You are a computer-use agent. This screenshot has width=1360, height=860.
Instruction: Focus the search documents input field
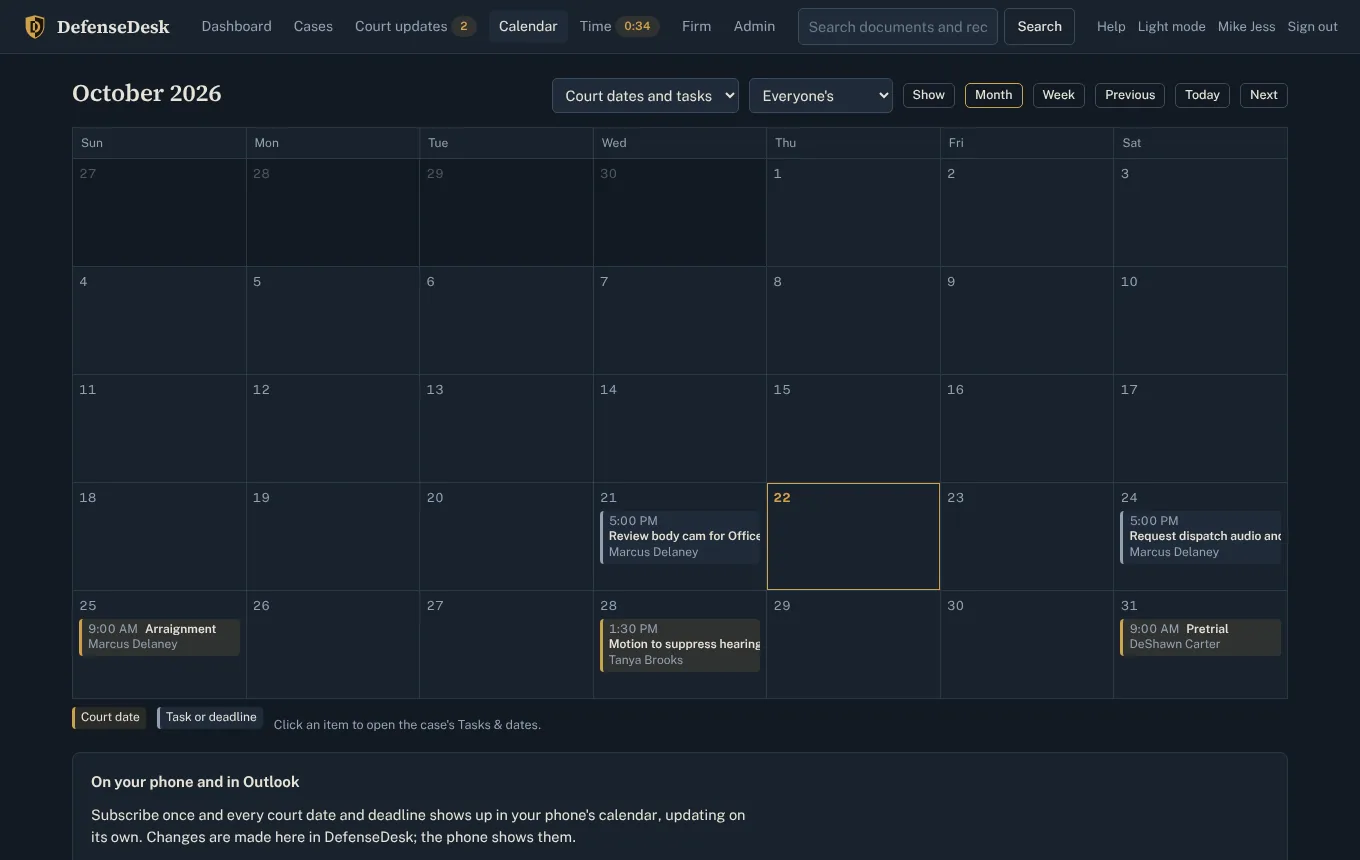(x=898, y=27)
